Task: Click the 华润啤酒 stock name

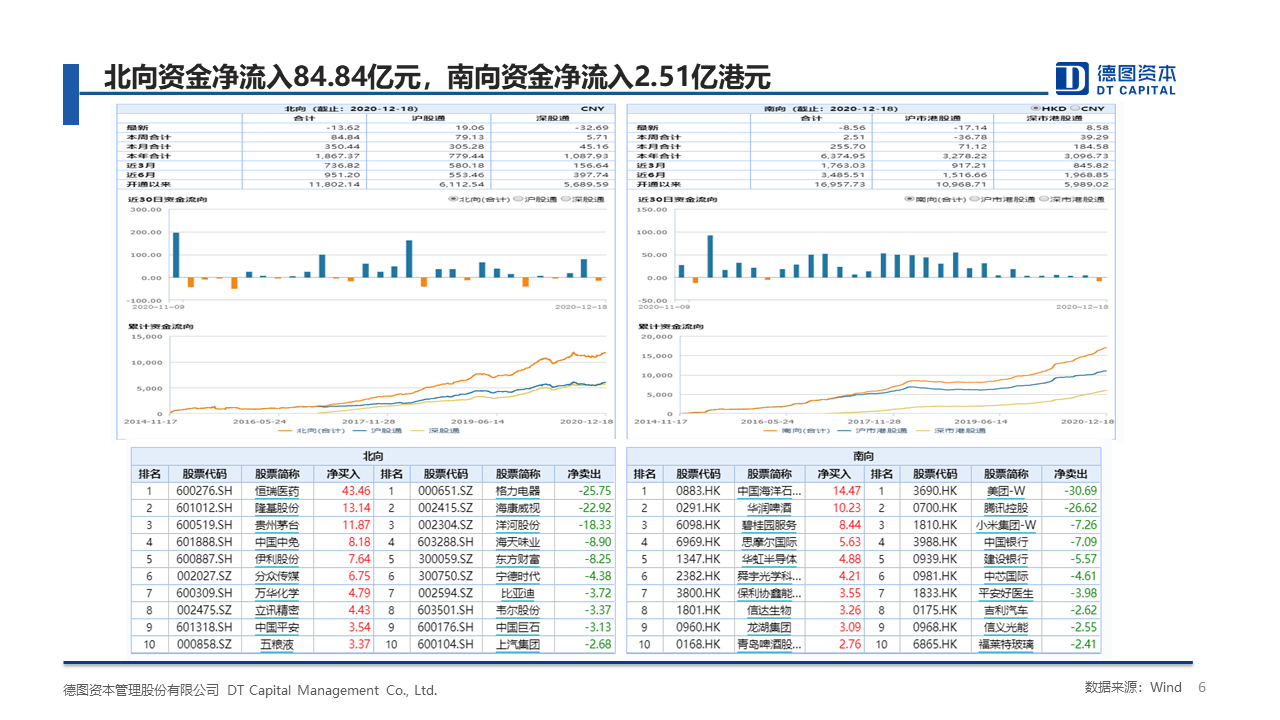Action: 769,508
